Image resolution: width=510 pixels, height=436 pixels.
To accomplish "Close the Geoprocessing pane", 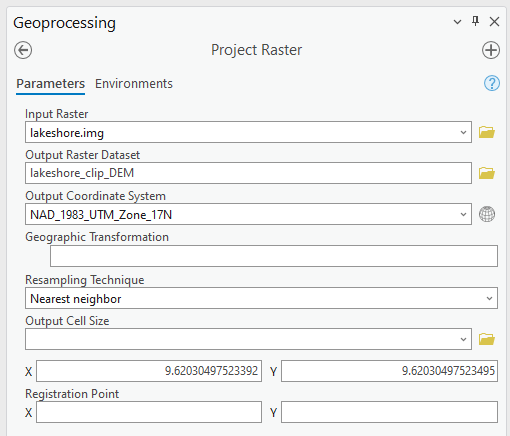I will 494,22.
